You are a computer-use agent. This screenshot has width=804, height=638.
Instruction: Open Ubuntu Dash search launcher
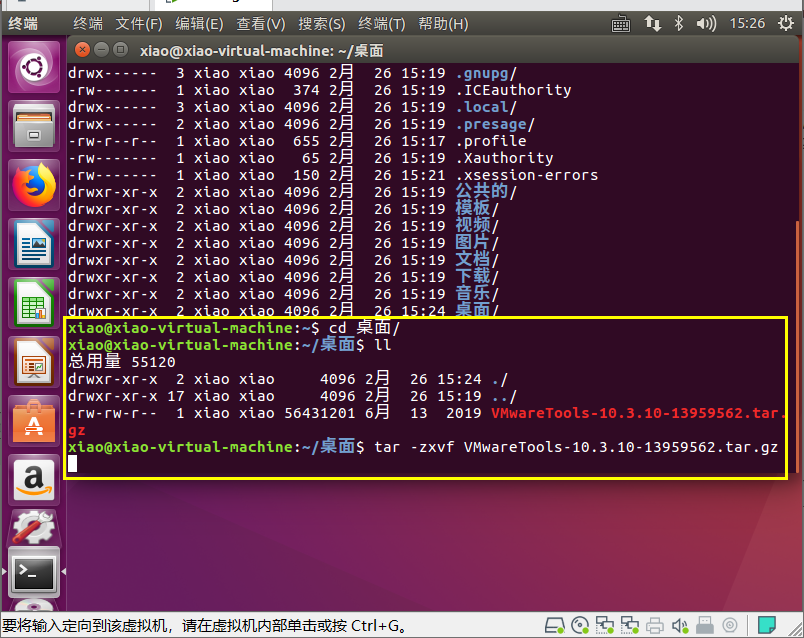[34, 67]
